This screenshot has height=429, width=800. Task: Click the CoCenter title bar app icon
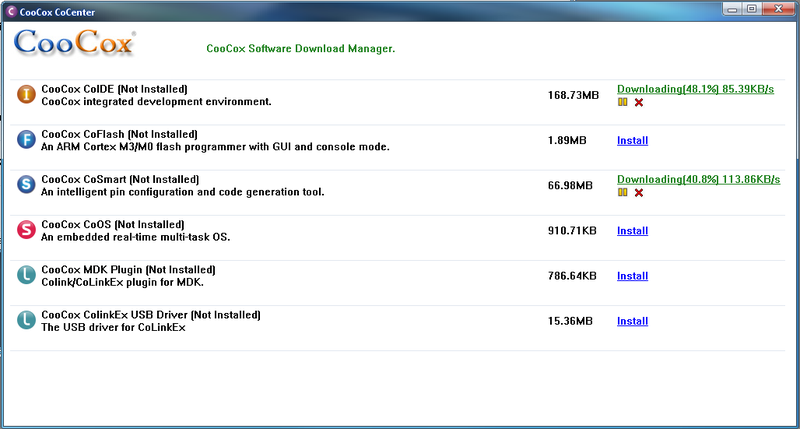(x=11, y=11)
